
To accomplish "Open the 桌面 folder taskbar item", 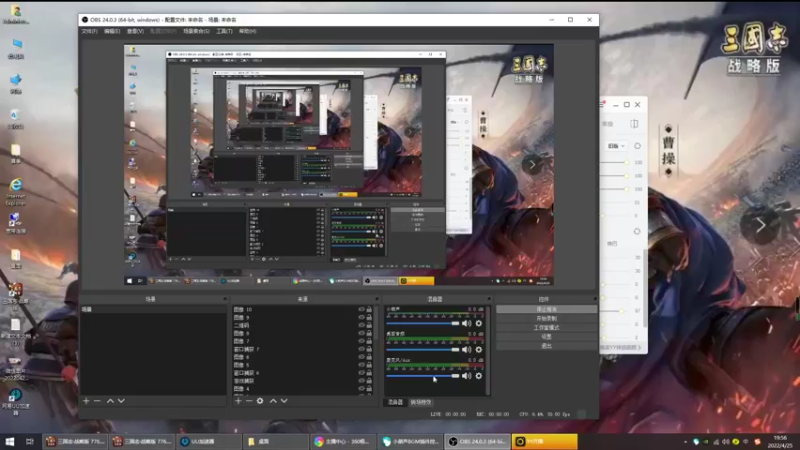I will click(x=276, y=442).
